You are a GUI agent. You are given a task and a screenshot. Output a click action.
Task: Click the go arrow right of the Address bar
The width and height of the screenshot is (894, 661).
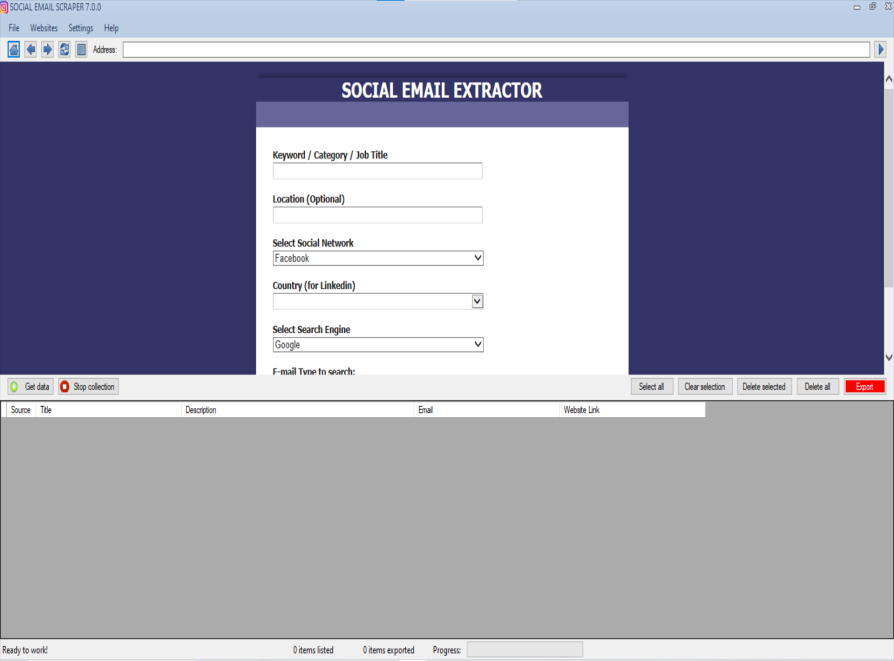[x=881, y=50]
